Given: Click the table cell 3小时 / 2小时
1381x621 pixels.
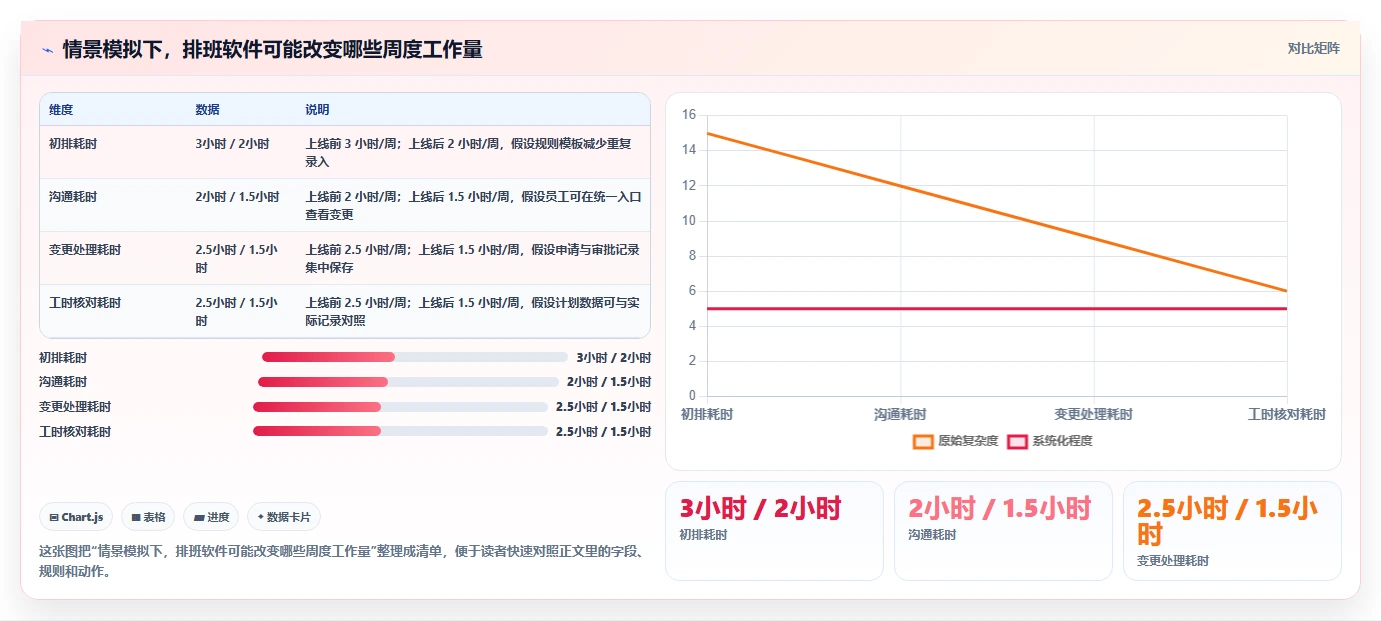Looking at the screenshot, I should tap(232, 144).
